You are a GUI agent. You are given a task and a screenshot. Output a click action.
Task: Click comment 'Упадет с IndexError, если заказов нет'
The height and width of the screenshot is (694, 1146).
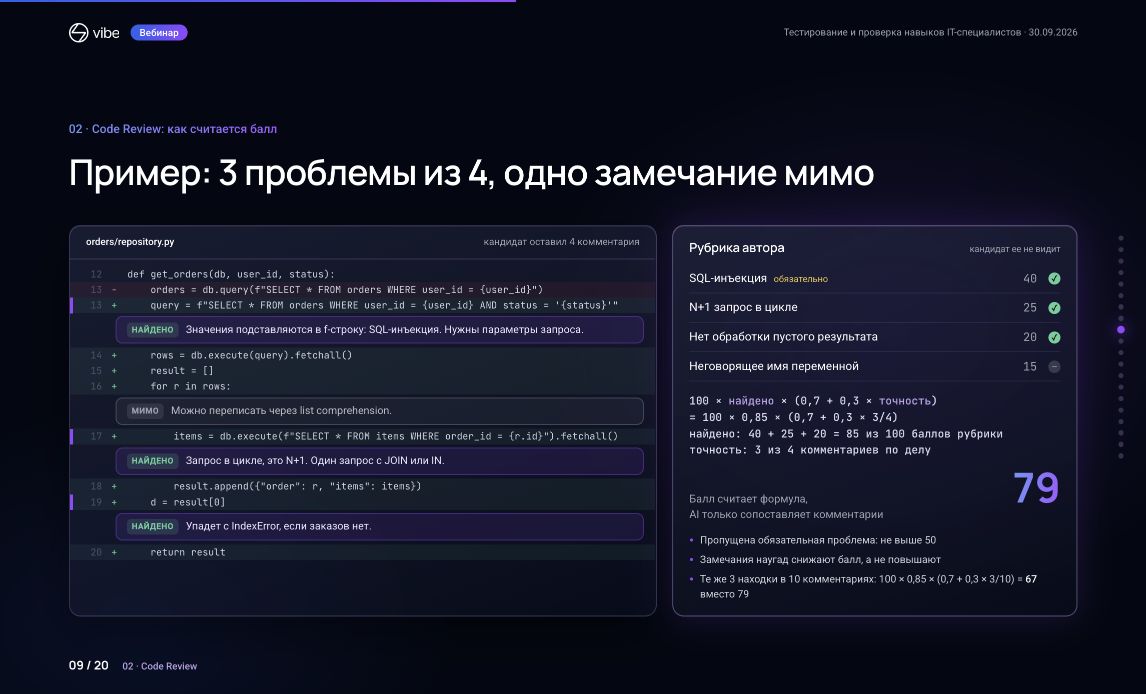point(379,526)
